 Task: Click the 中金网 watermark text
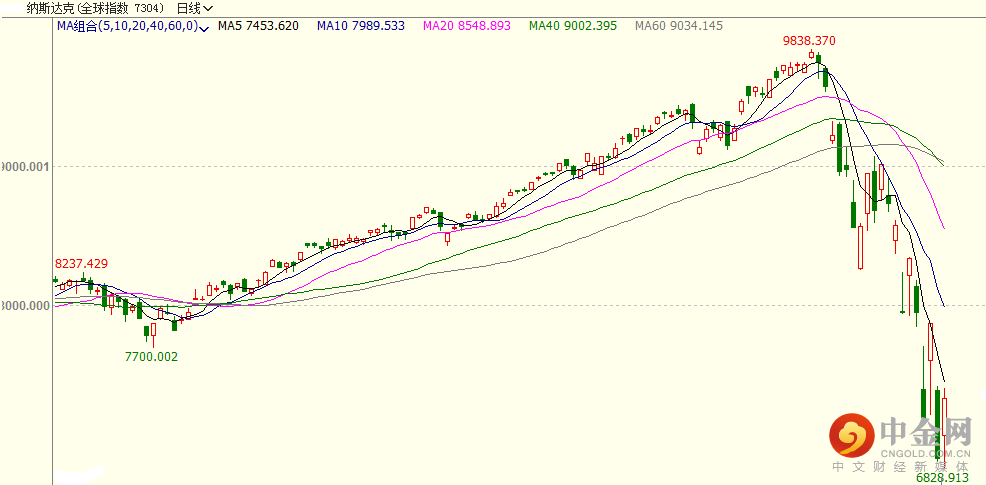926,431
